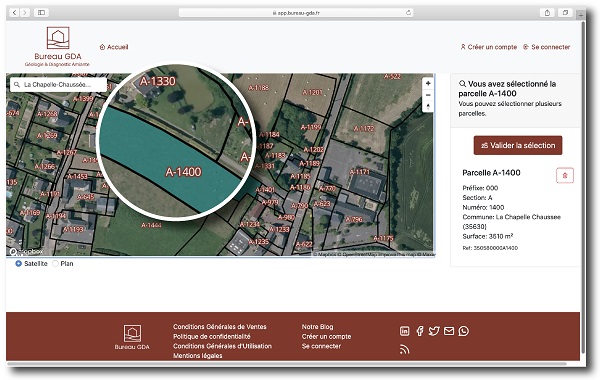Open the WhatsApp footer icon
600x380 pixels.
[463, 331]
